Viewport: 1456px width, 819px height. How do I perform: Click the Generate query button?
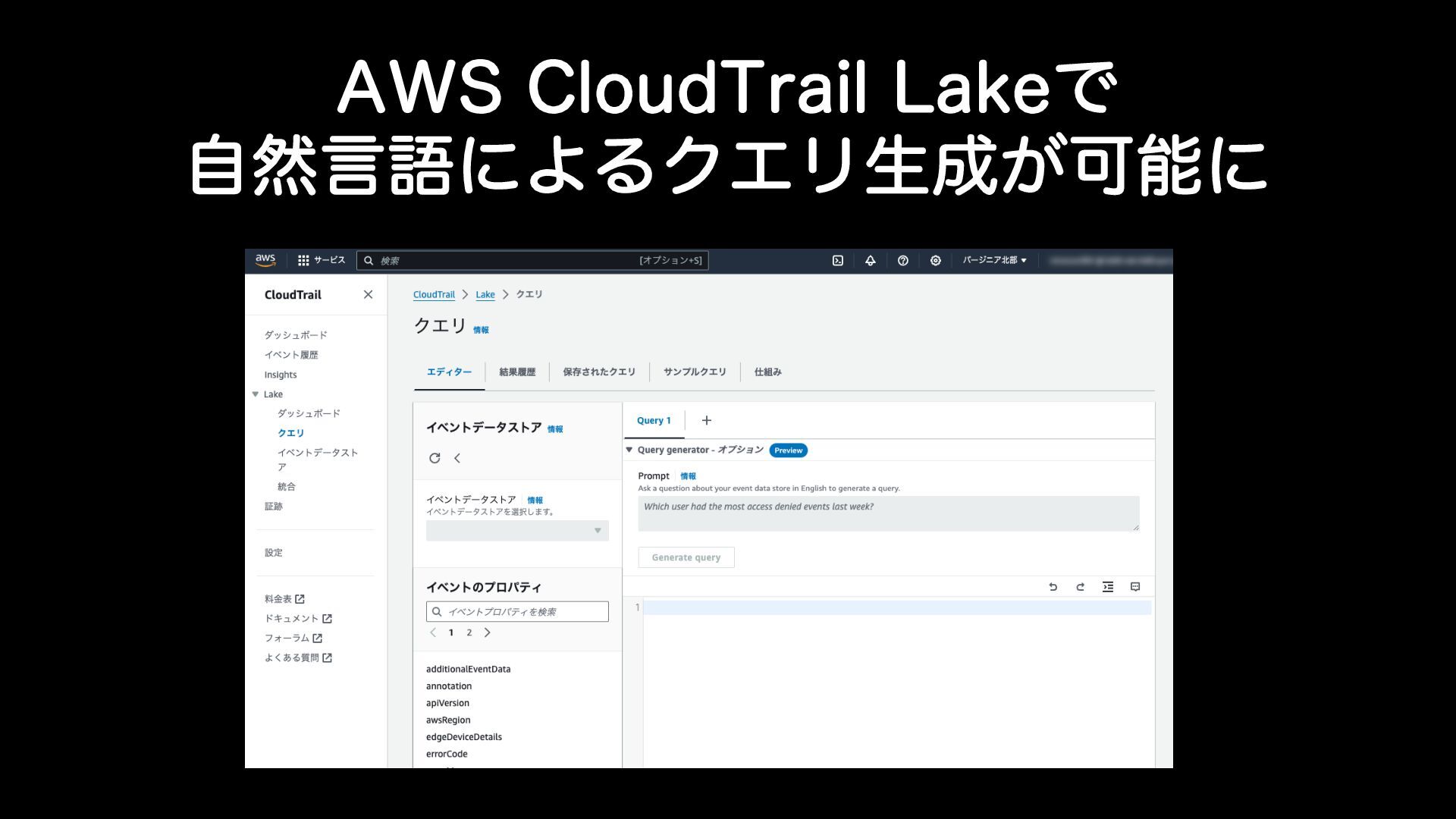point(686,557)
